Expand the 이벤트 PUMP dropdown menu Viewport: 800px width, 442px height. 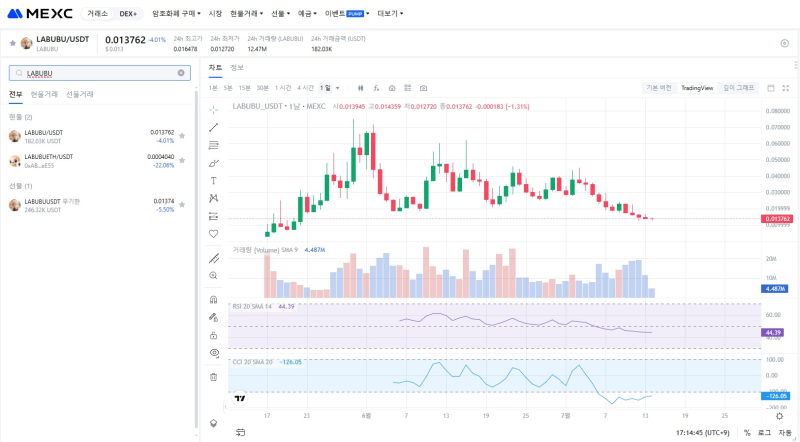point(347,14)
